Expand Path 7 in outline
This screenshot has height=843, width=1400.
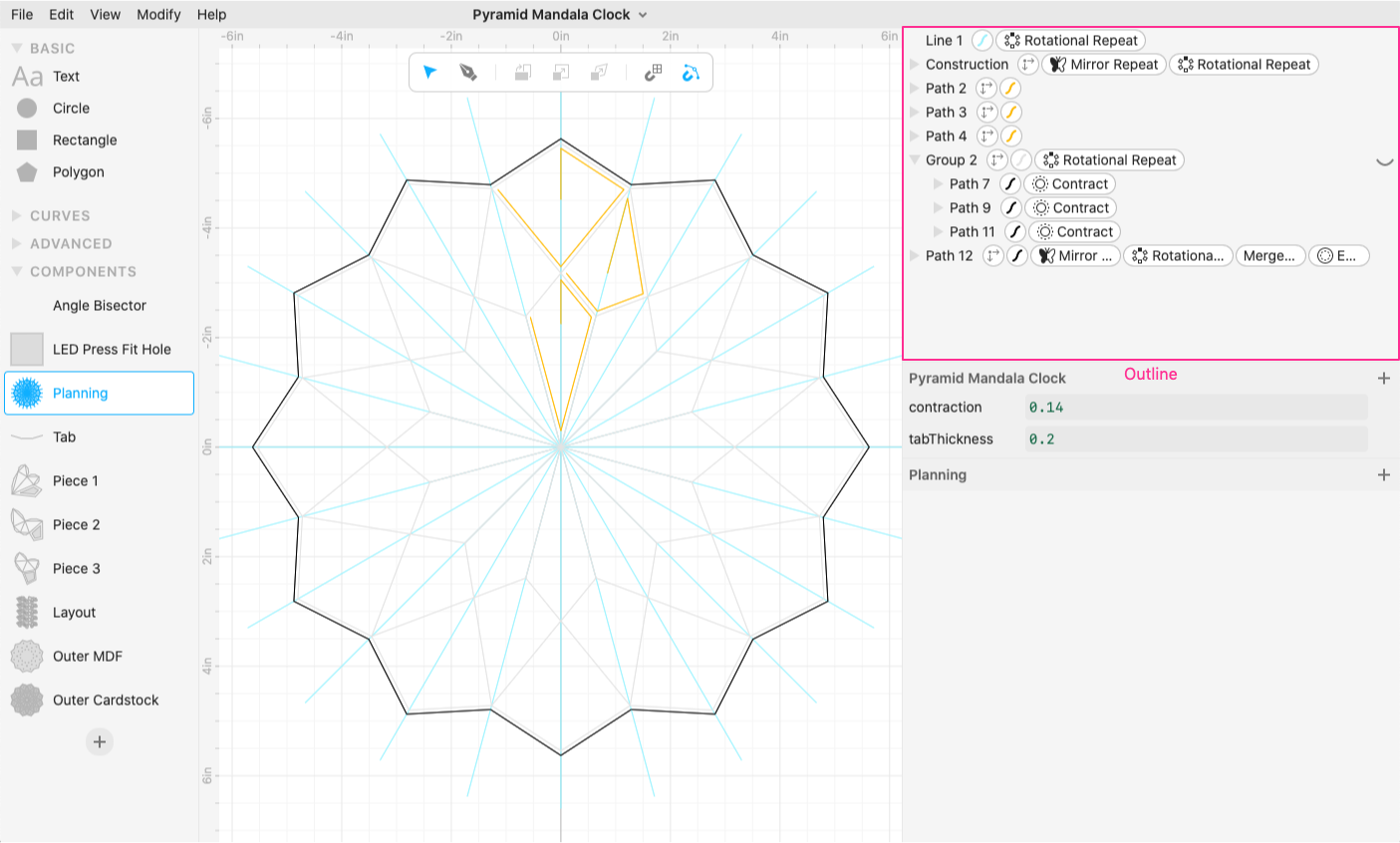click(938, 183)
